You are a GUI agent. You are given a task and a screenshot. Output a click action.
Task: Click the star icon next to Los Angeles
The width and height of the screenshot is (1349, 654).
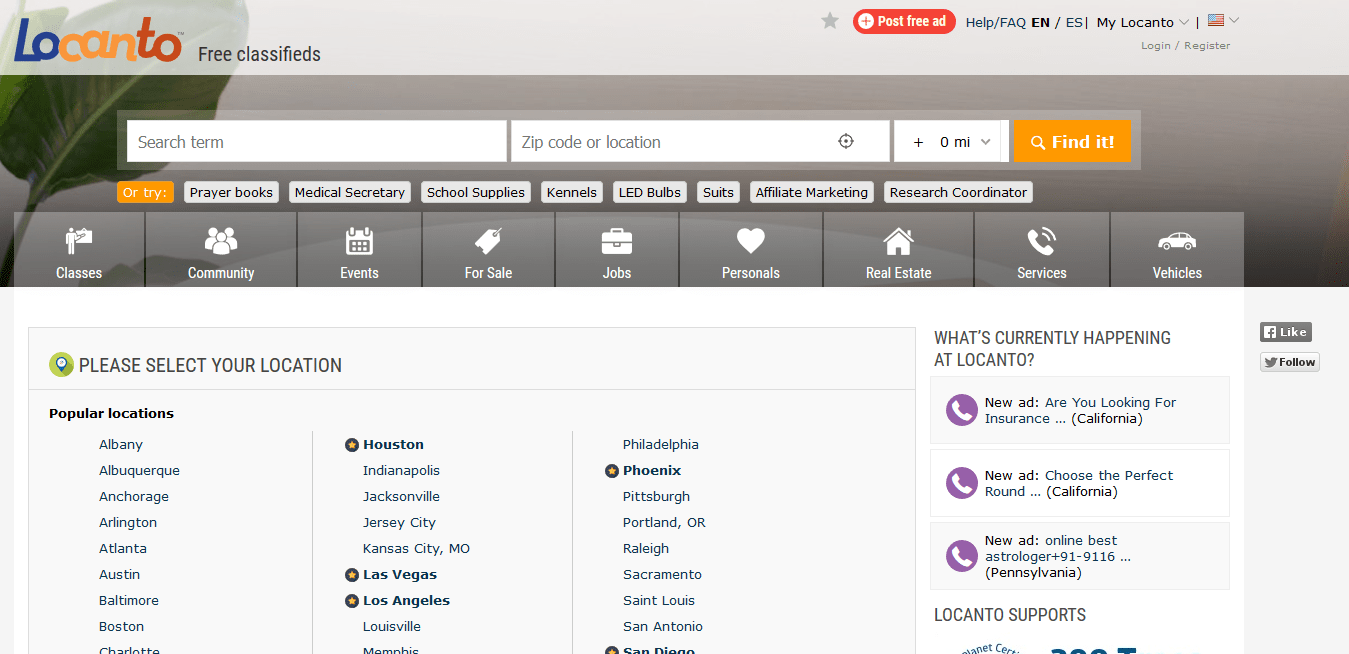coord(352,601)
